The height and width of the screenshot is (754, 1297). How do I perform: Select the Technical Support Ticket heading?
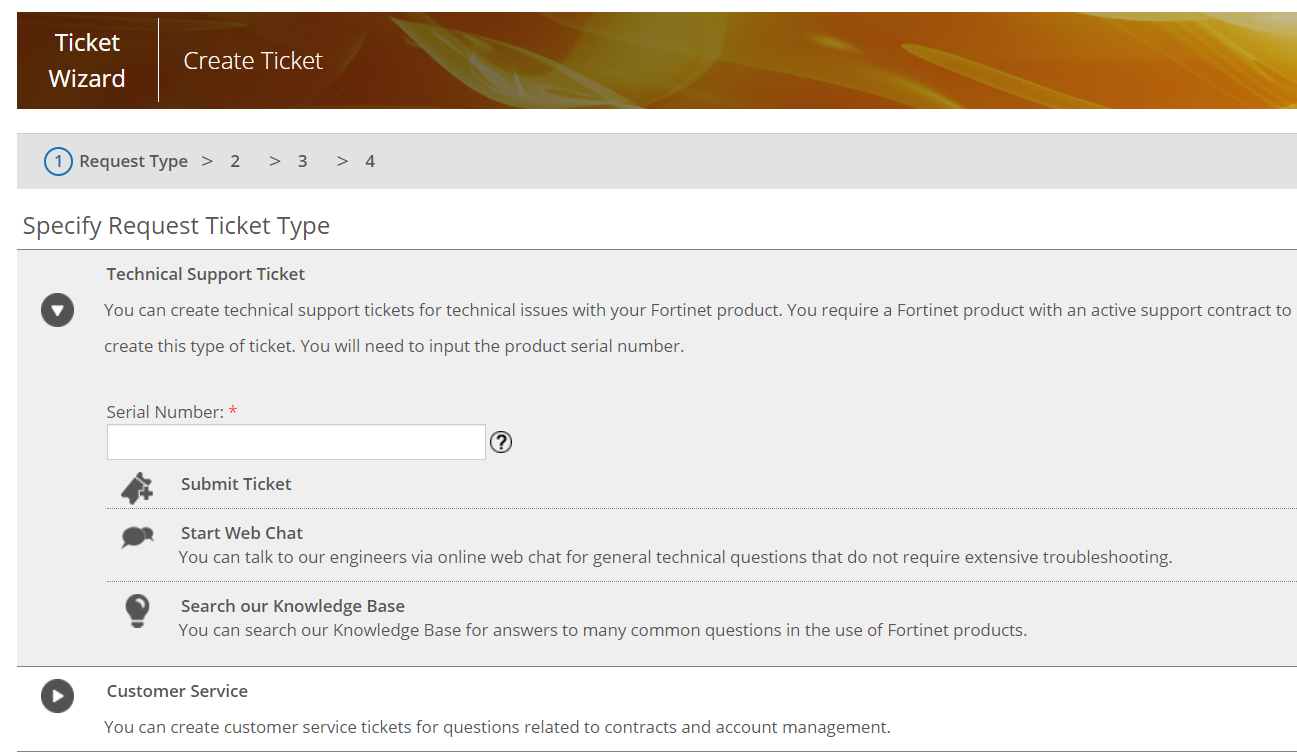coord(205,274)
